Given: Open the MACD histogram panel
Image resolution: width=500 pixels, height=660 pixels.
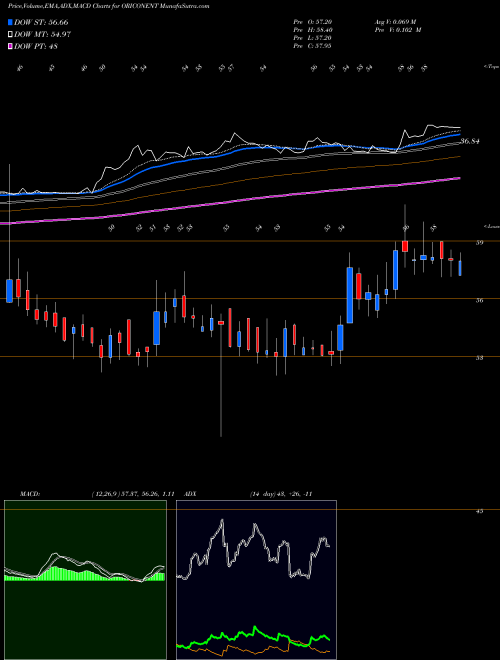Looking at the screenshot, I should (x=85, y=580).
